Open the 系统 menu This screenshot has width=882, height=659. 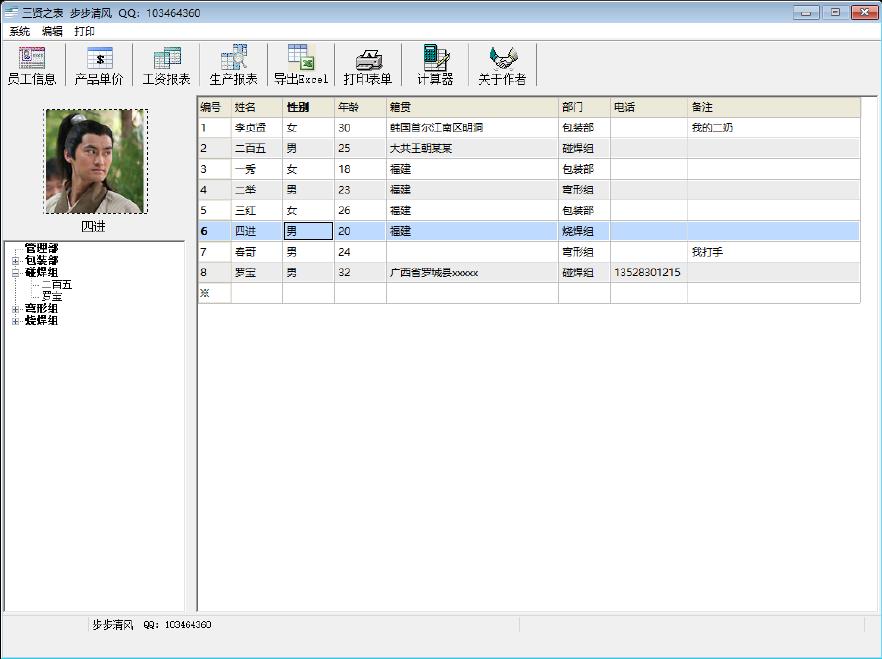(x=20, y=31)
